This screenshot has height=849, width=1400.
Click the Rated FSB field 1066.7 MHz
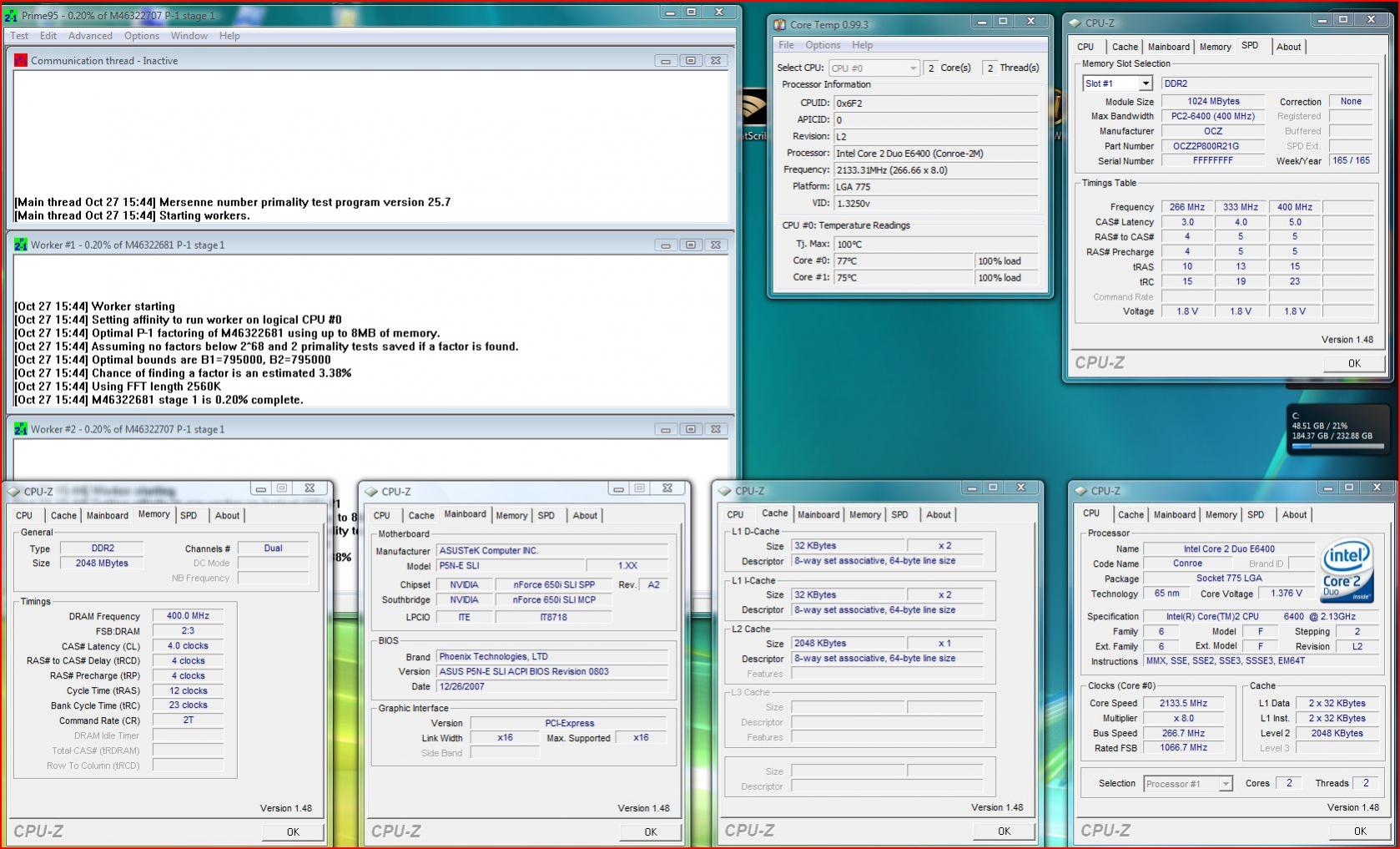click(x=1183, y=748)
